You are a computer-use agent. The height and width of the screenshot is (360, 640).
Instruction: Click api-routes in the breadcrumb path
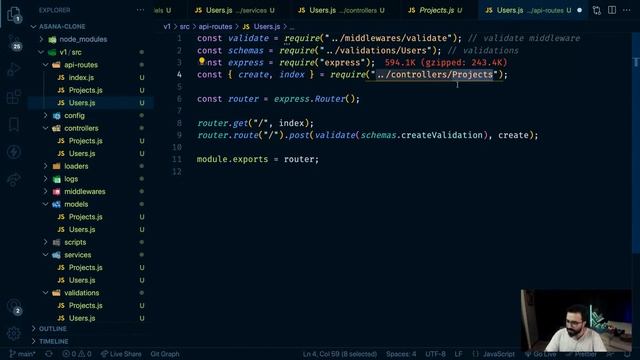coord(215,27)
